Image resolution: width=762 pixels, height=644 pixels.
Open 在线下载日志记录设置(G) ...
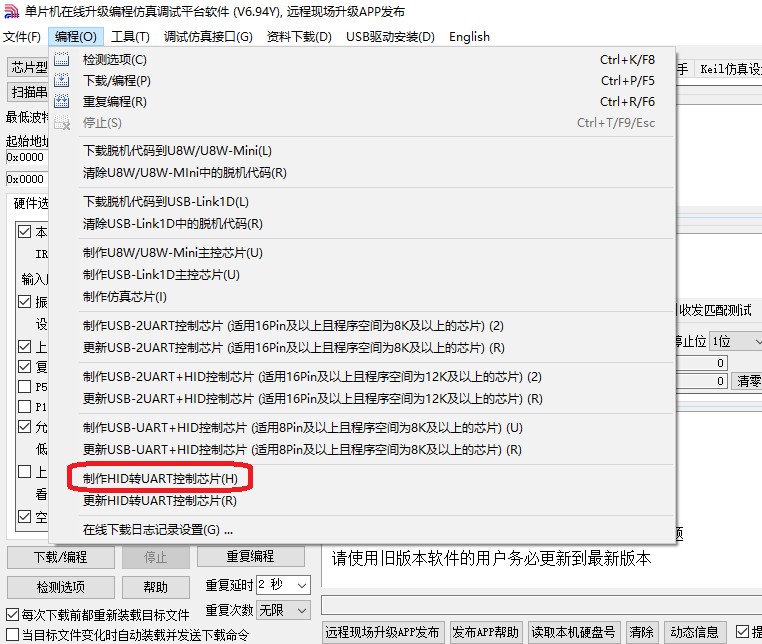pos(362,530)
